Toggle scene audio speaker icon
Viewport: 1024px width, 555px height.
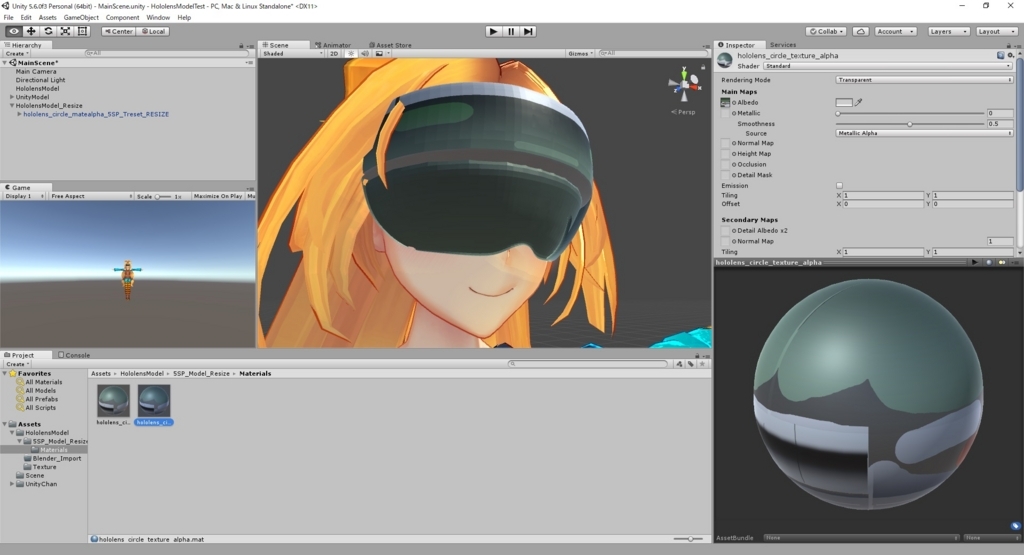point(365,54)
